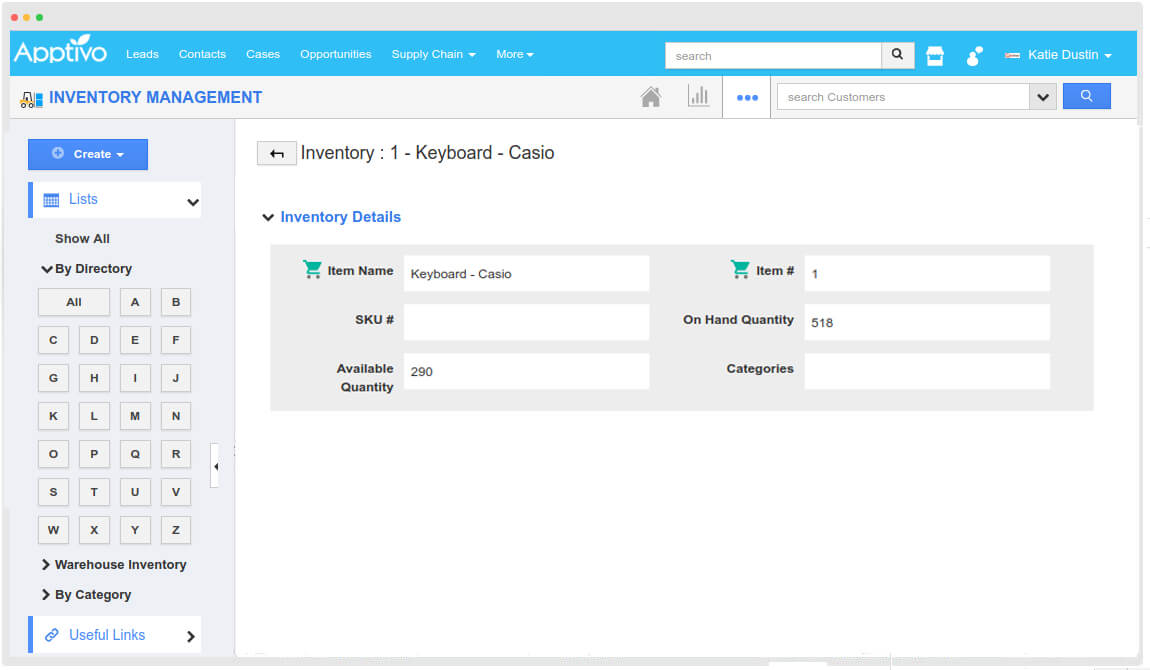Click the back arrow beside Inventory title
This screenshot has width=1150, height=670.
[276, 154]
